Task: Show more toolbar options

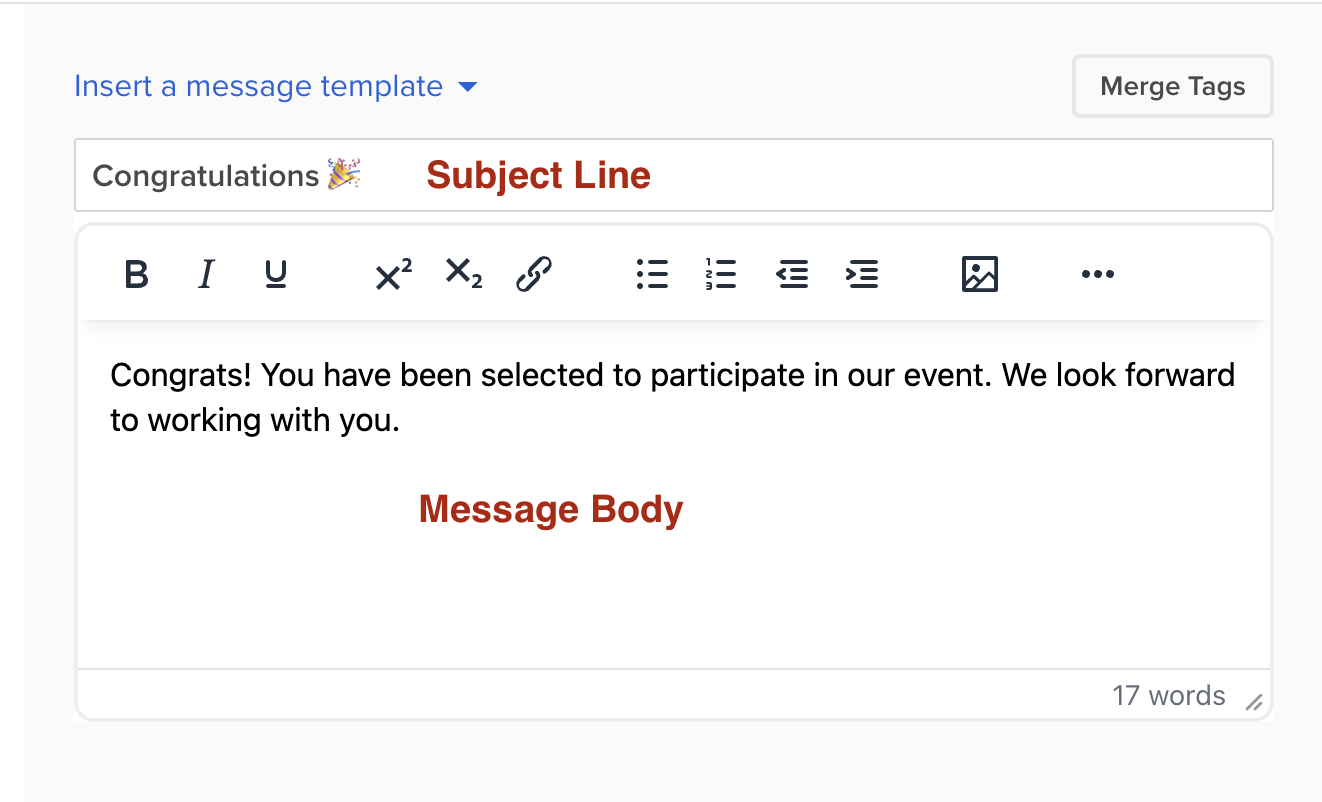Action: point(1097,274)
